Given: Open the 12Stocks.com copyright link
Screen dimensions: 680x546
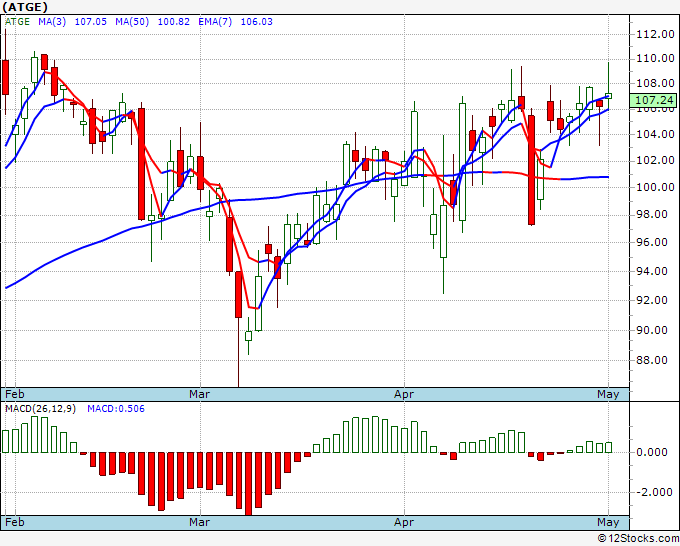Looking at the screenshot, I should [x=638, y=539].
